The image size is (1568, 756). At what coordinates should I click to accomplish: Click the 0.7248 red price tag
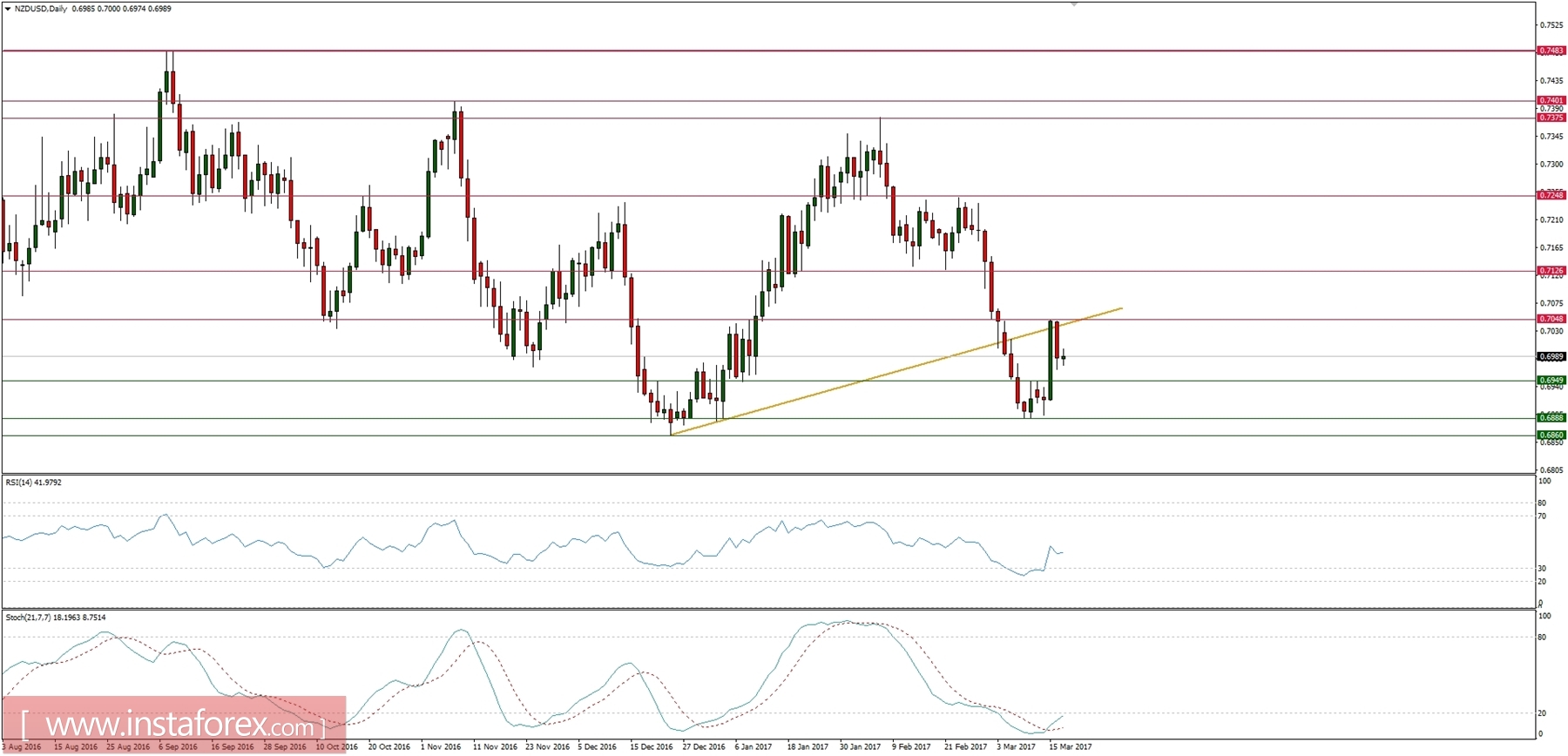(x=1551, y=195)
